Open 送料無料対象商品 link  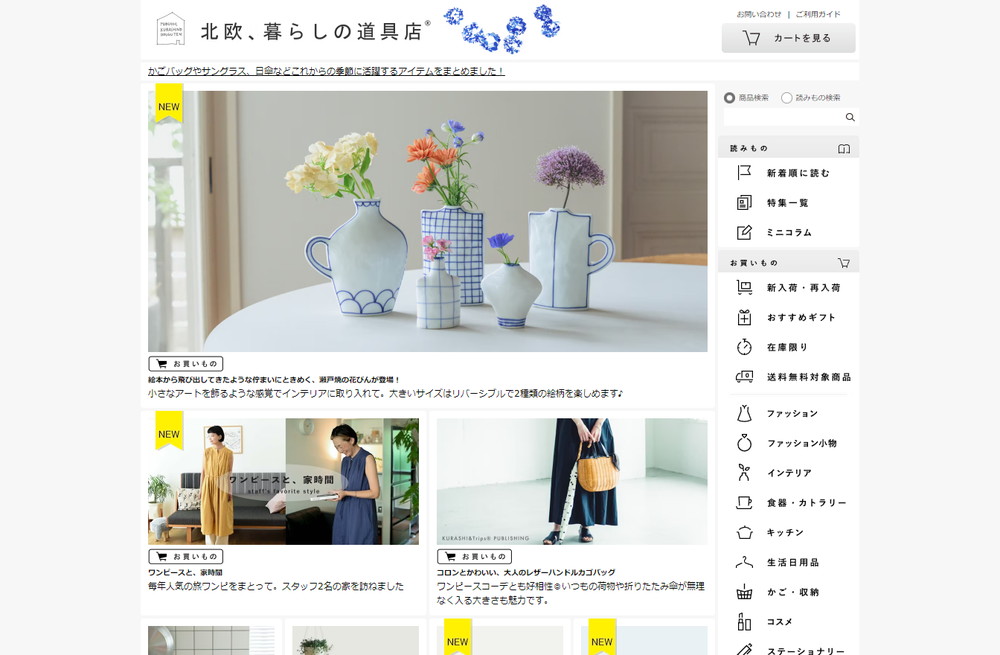point(809,377)
